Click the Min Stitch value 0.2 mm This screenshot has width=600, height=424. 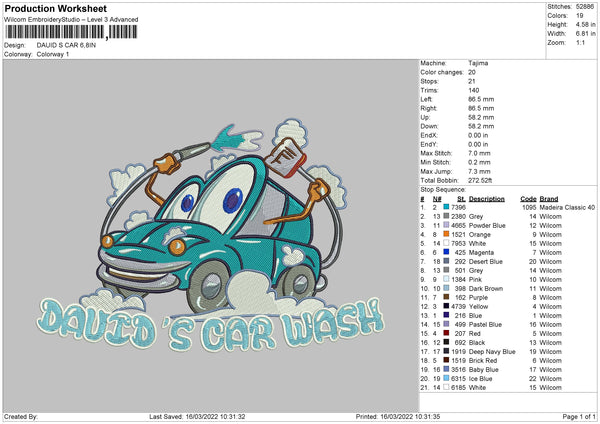479,162
